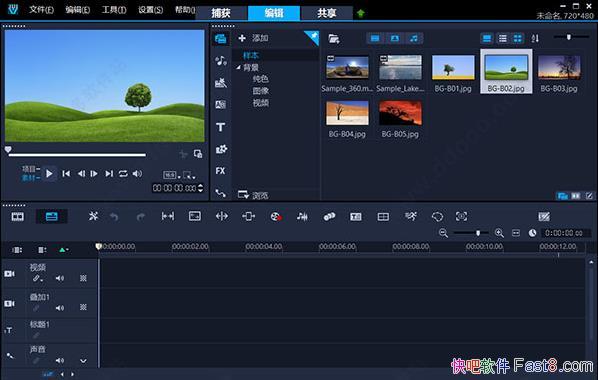This screenshot has height=380, width=598.
Task: Toggle show videos filter
Action: pos(375,38)
